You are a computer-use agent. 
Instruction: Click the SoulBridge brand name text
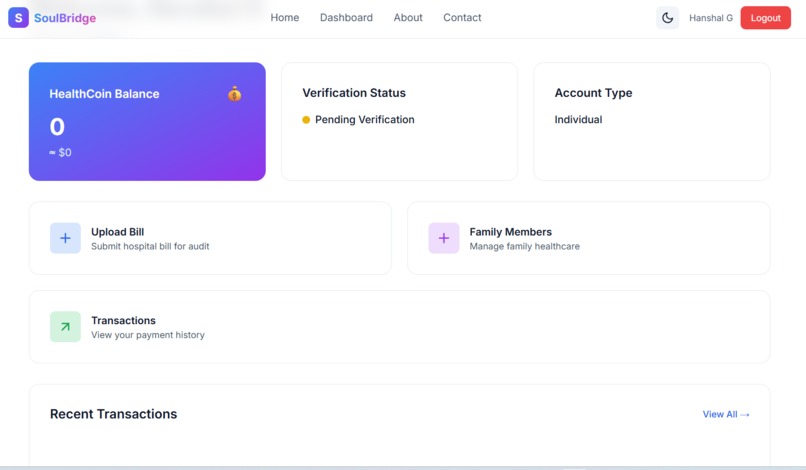[x=65, y=18]
